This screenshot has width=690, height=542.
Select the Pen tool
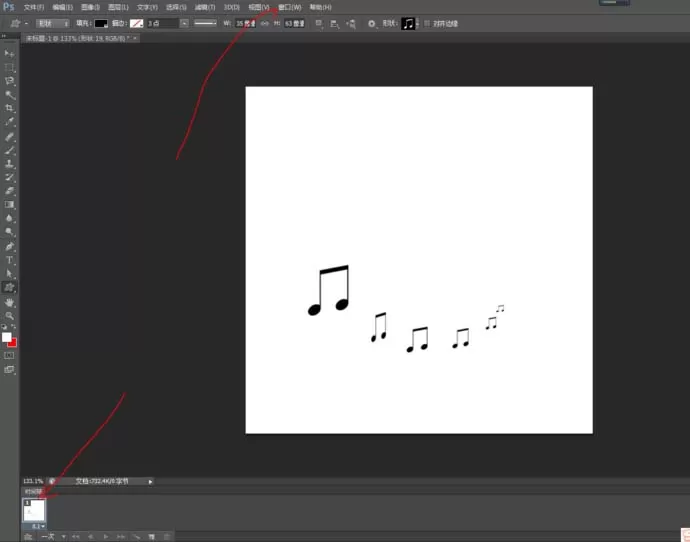click(x=9, y=246)
